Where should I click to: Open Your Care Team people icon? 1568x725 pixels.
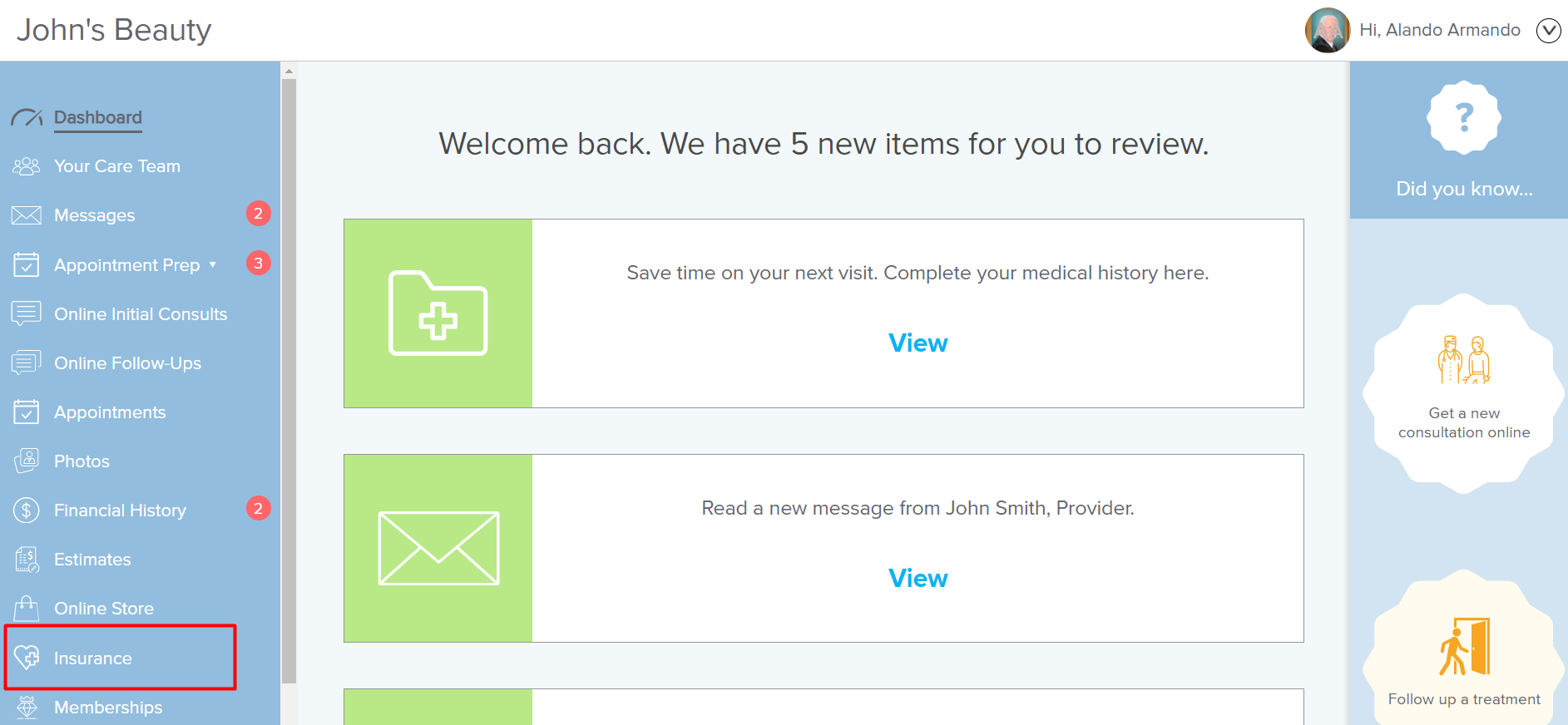[x=27, y=166]
